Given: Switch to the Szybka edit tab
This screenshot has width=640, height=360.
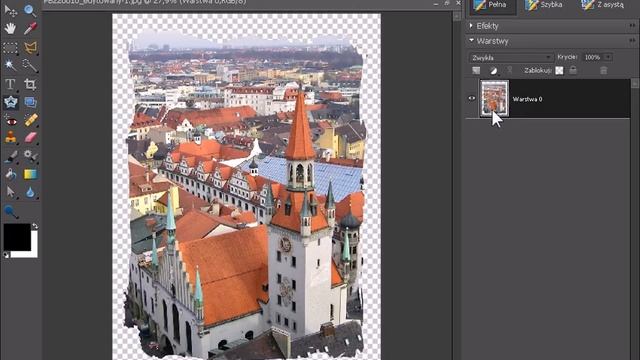Looking at the screenshot, I should click(x=544, y=5).
